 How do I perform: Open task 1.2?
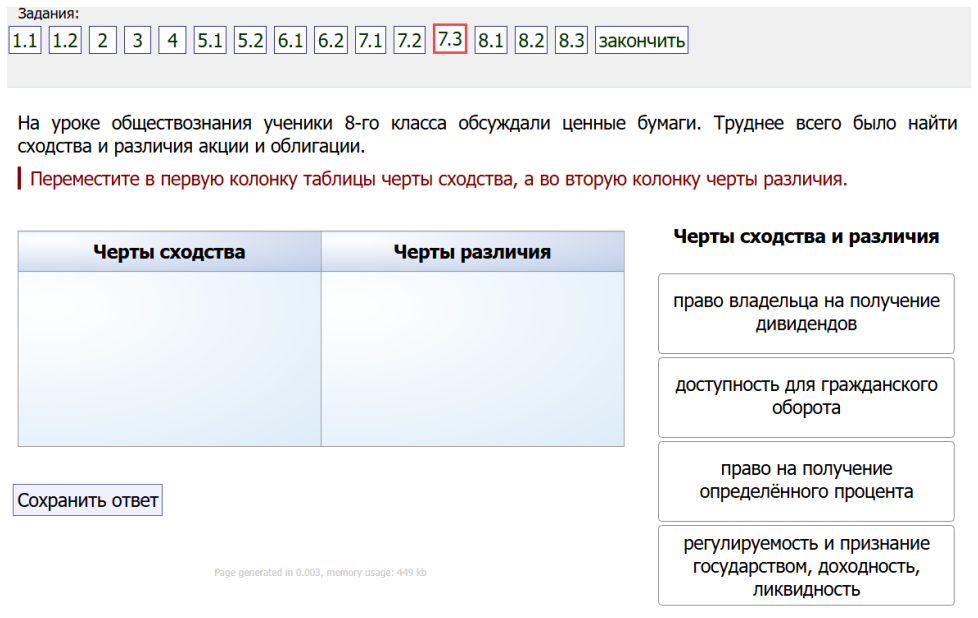[x=65, y=41]
